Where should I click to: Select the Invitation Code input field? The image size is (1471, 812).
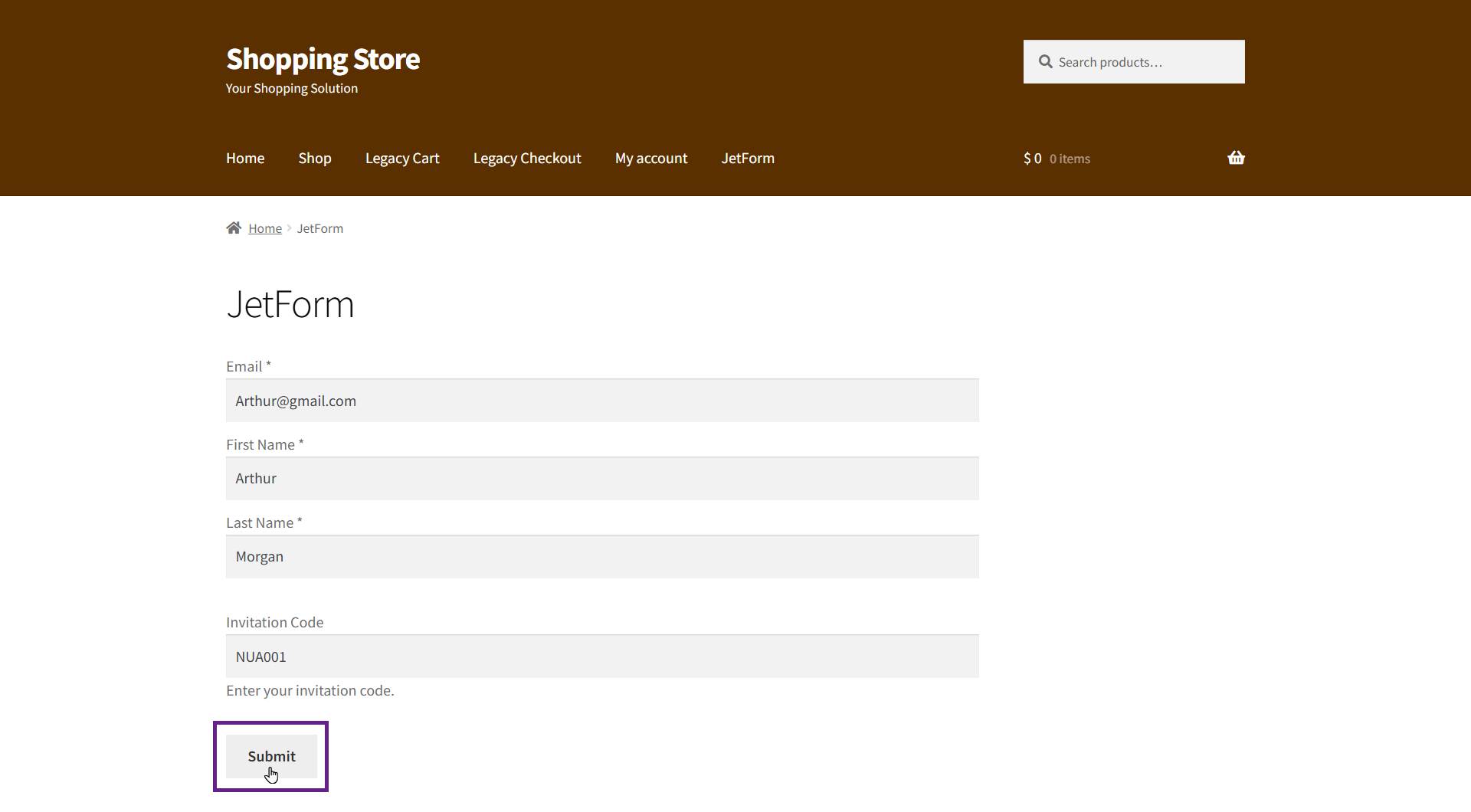click(x=602, y=656)
